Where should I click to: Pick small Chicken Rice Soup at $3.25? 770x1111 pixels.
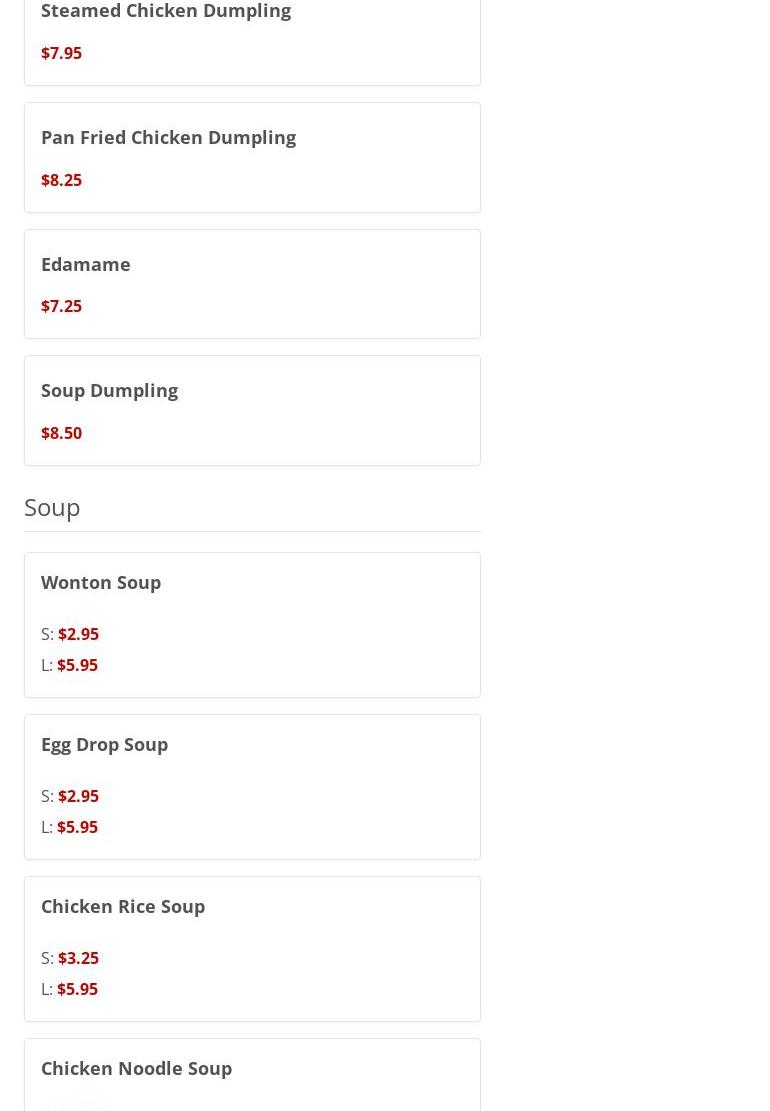pos(78,958)
